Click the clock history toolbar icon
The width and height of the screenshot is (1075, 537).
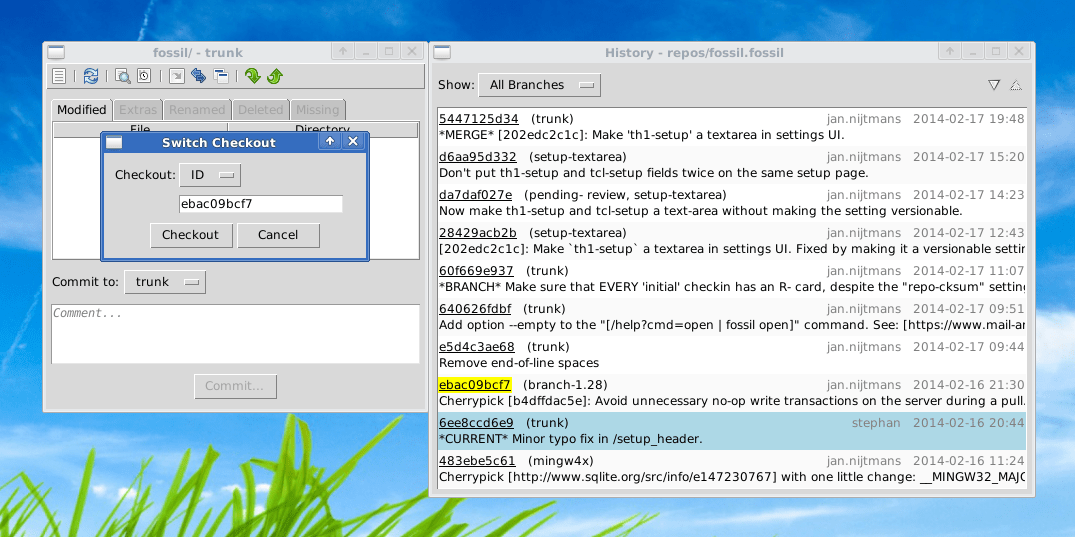[144, 76]
